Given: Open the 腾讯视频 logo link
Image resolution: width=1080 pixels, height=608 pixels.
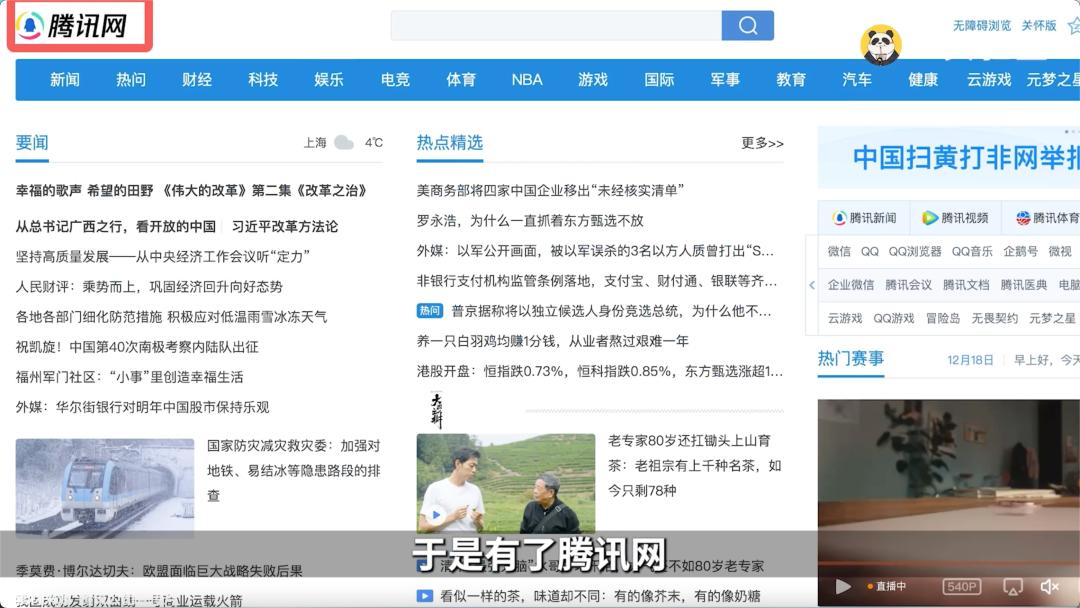Looking at the screenshot, I should click(x=955, y=218).
